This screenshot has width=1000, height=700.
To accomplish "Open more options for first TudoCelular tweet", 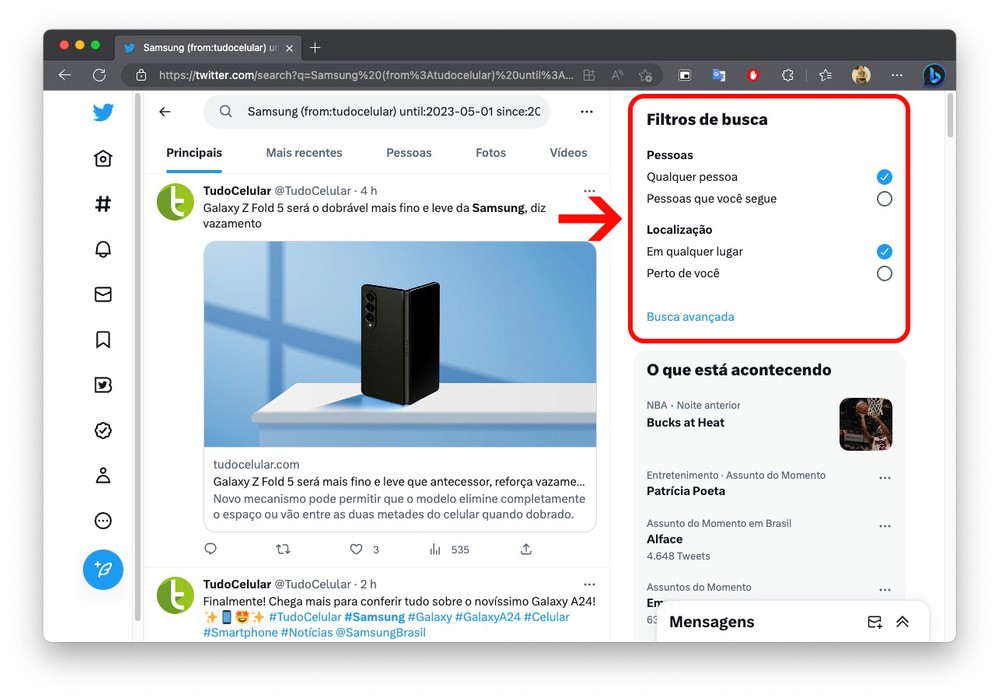I will (589, 191).
